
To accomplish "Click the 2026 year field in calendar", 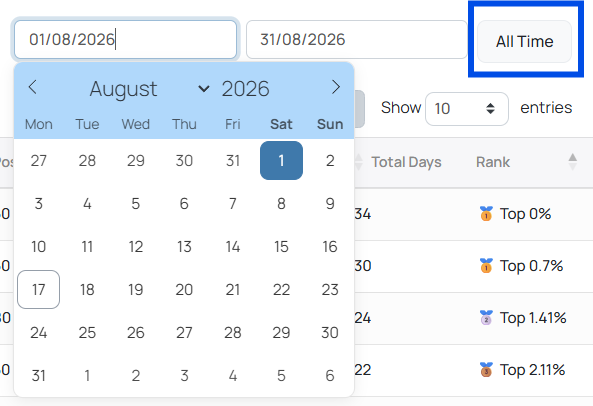I will (x=245, y=89).
